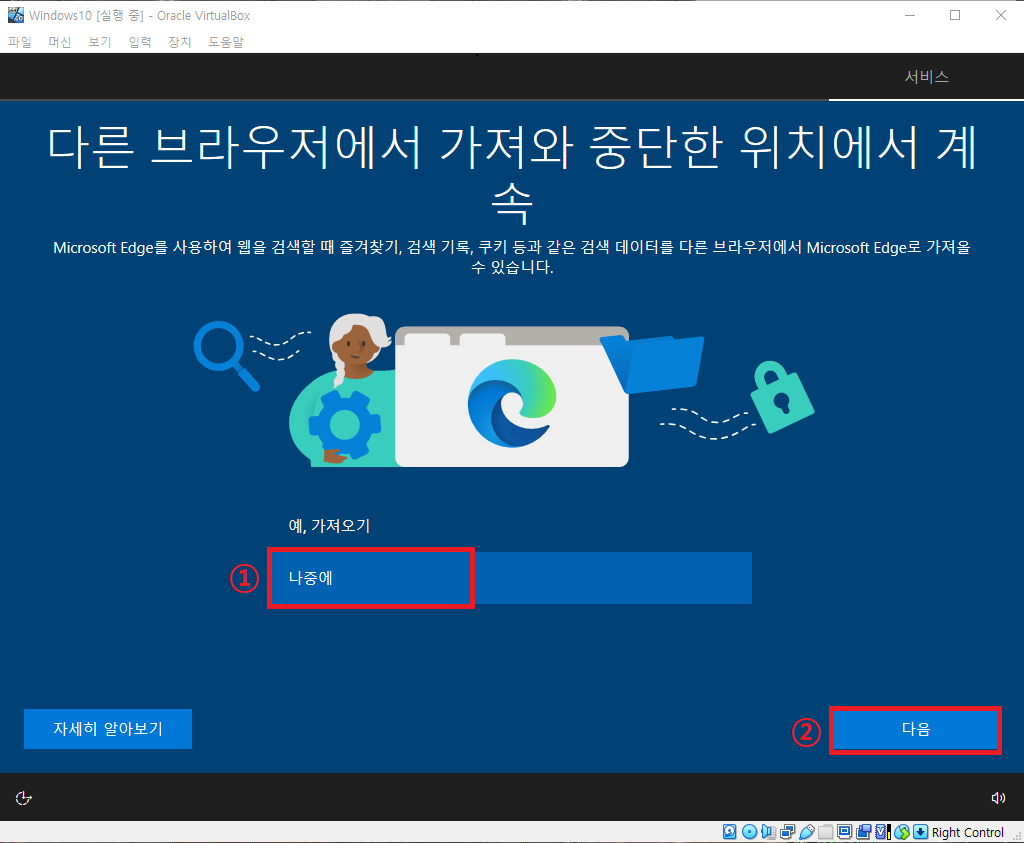The width and height of the screenshot is (1024, 843).
Task: Click the 자세히 알아보기 button
Action: pyautogui.click(x=108, y=729)
